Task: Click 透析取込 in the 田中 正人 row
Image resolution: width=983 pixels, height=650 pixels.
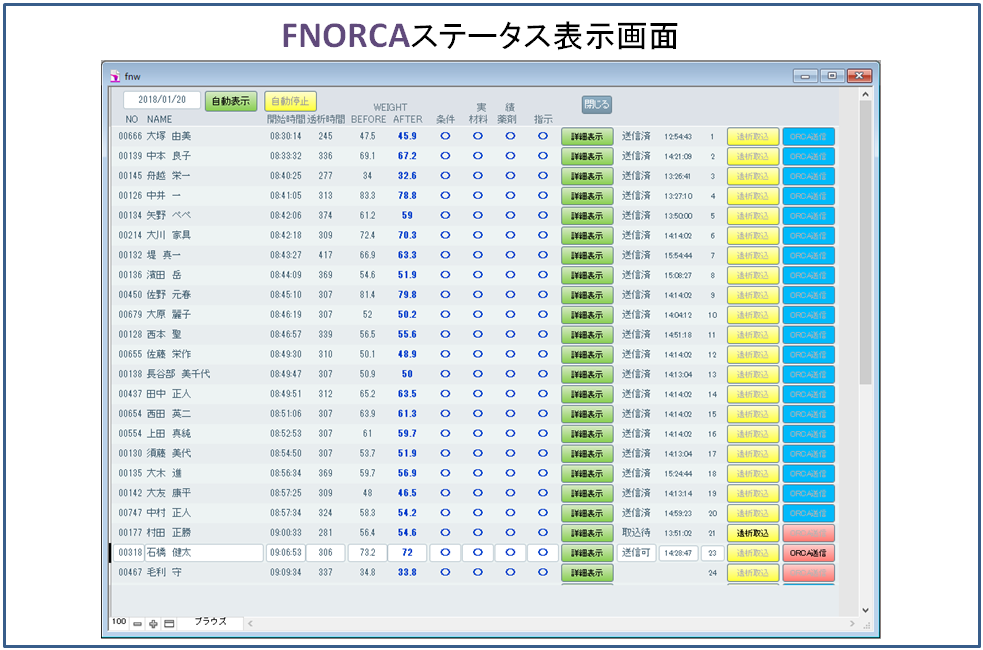Action: coord(753,394)
